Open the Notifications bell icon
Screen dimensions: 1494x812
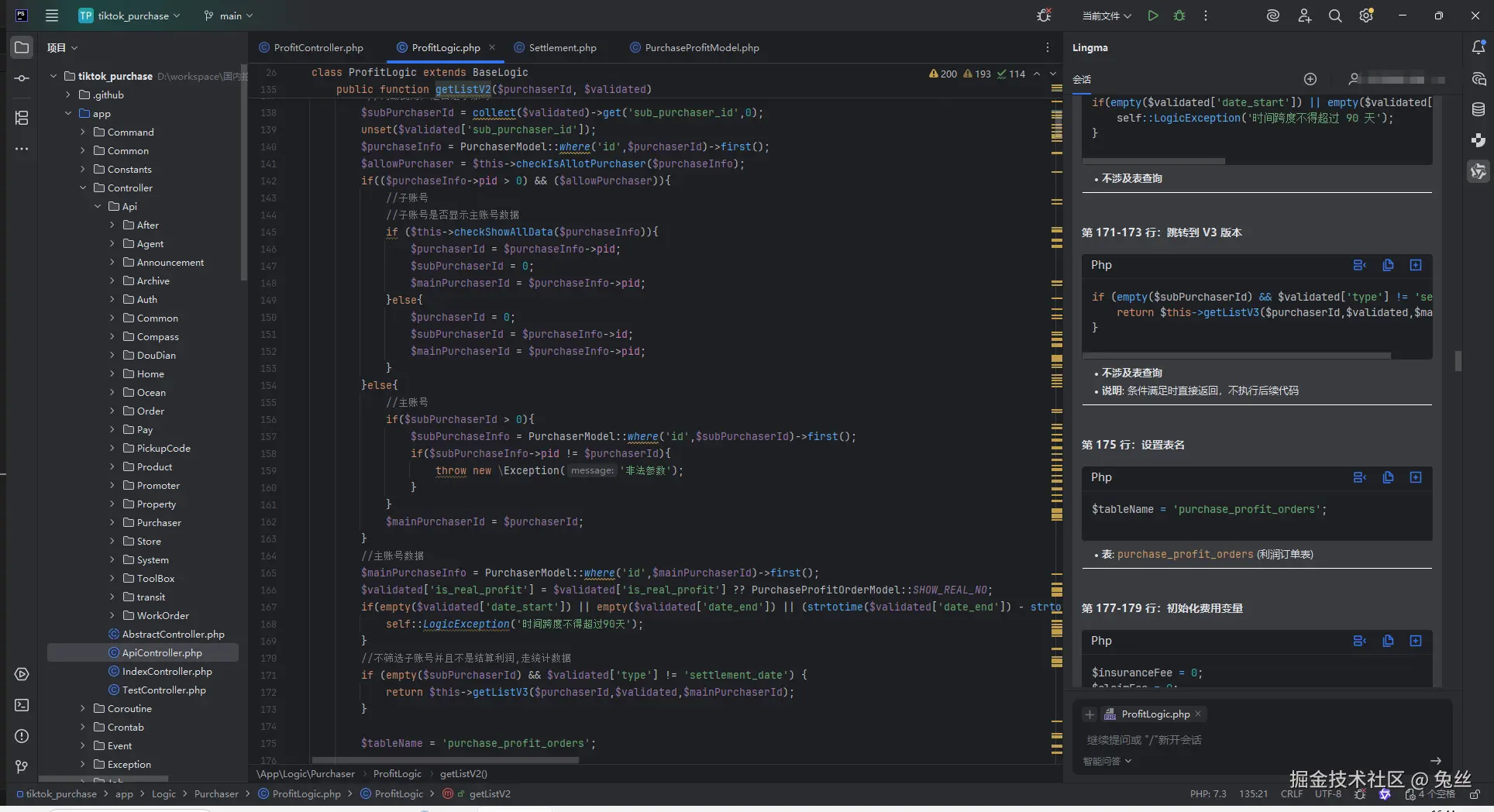(1479, 47)
